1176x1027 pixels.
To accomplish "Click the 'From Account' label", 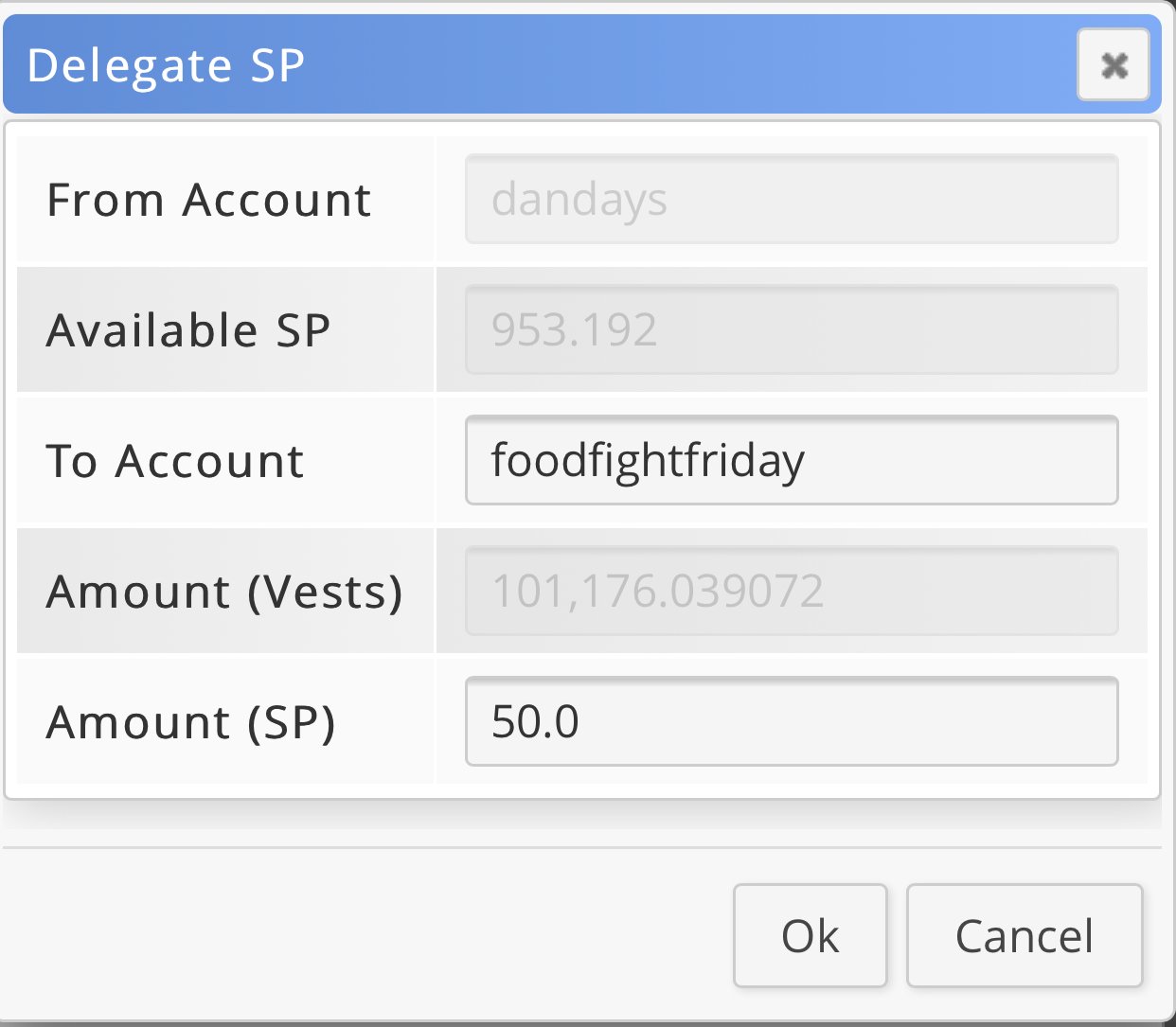I will pyautogui.click(x=208, y=201).
